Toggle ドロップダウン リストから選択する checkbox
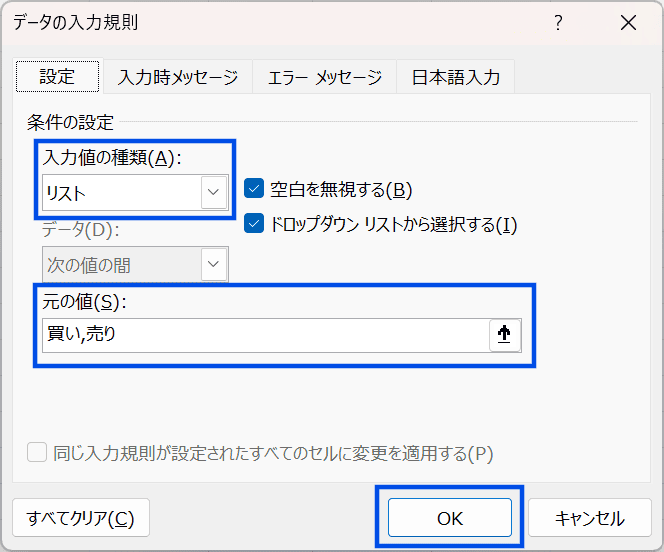Image resolution: width=664 pixels, height=552 pixels. coord(254,224)
